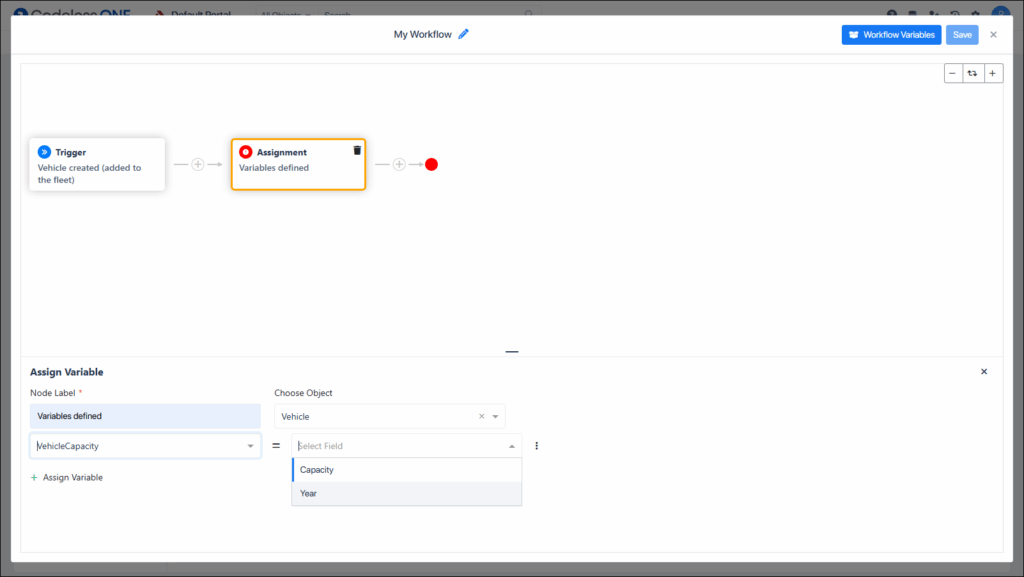Open the VehicleCapacity variable dropdown

[x=250, y=446]
